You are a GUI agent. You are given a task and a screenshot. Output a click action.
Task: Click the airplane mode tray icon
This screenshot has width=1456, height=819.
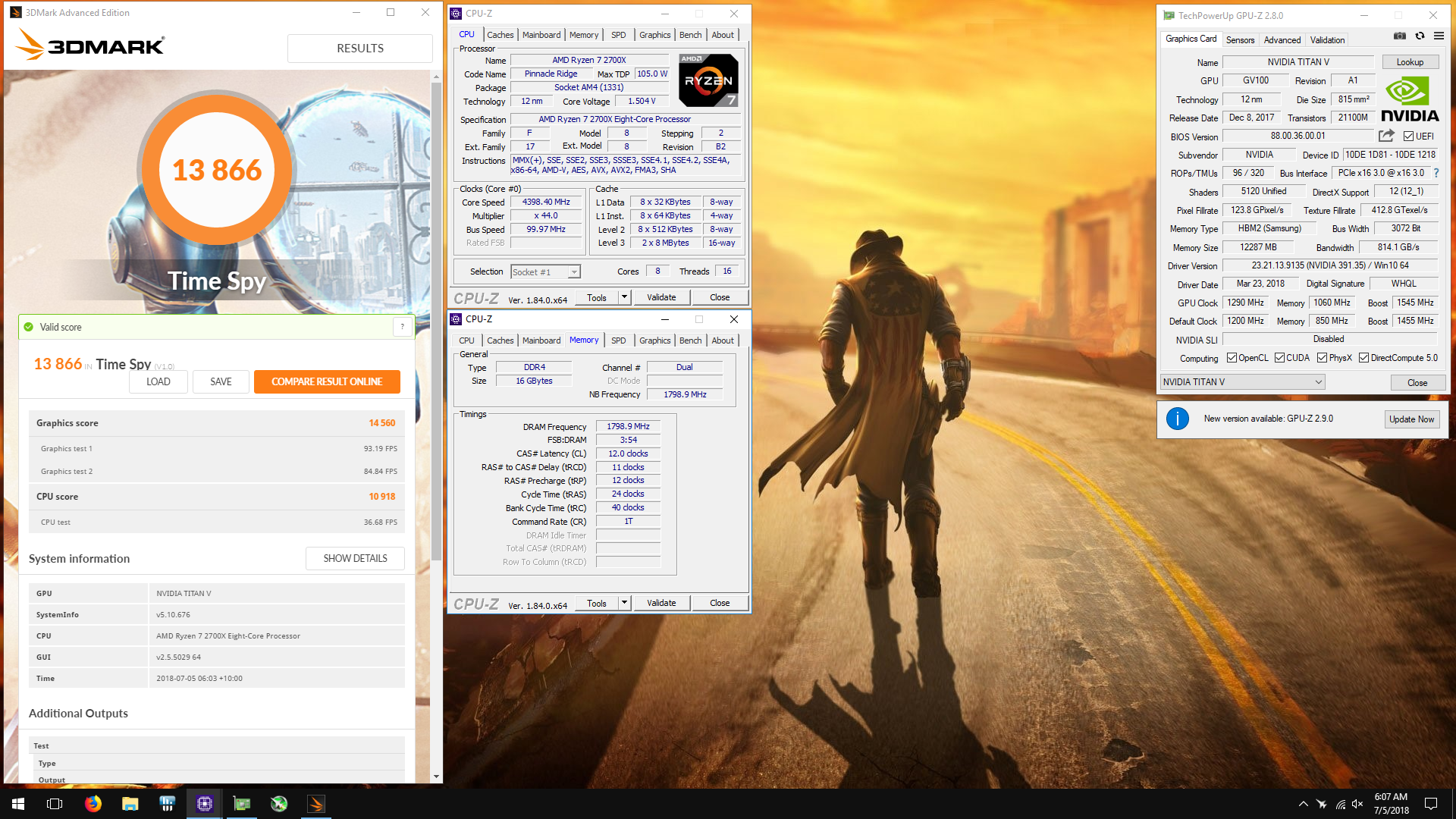pyautogui.click(x=1321, y=804)
